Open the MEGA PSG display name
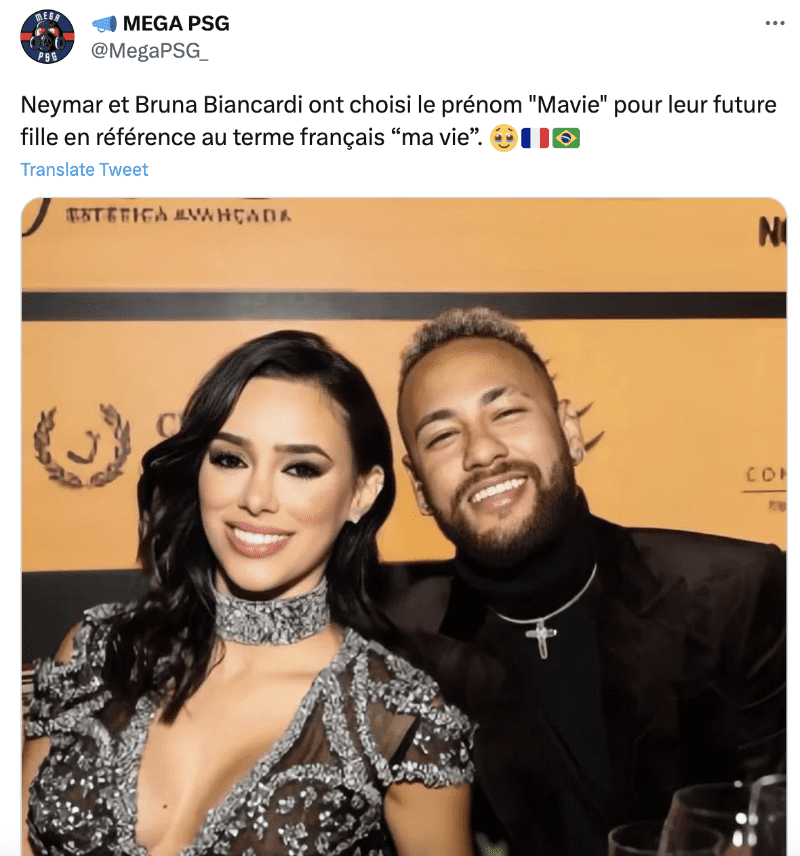 176,23
